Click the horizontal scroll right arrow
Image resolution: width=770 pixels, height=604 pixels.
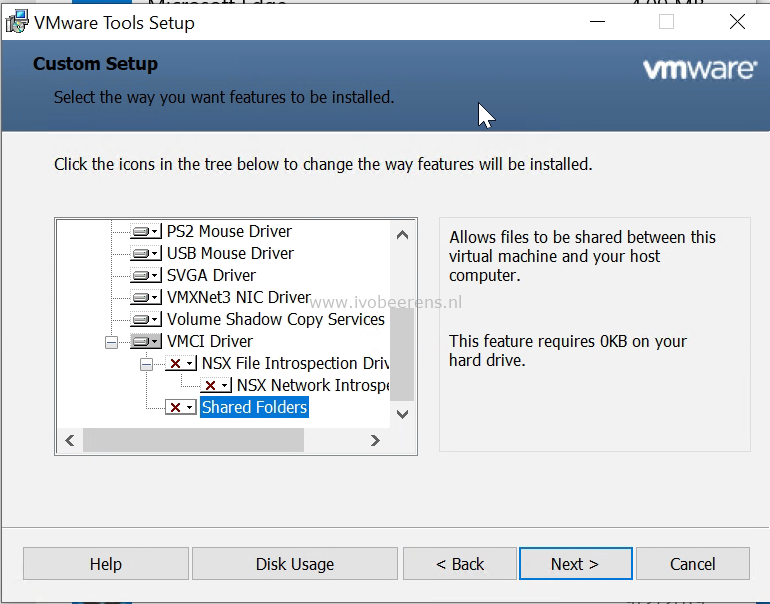tap(375, 440)
